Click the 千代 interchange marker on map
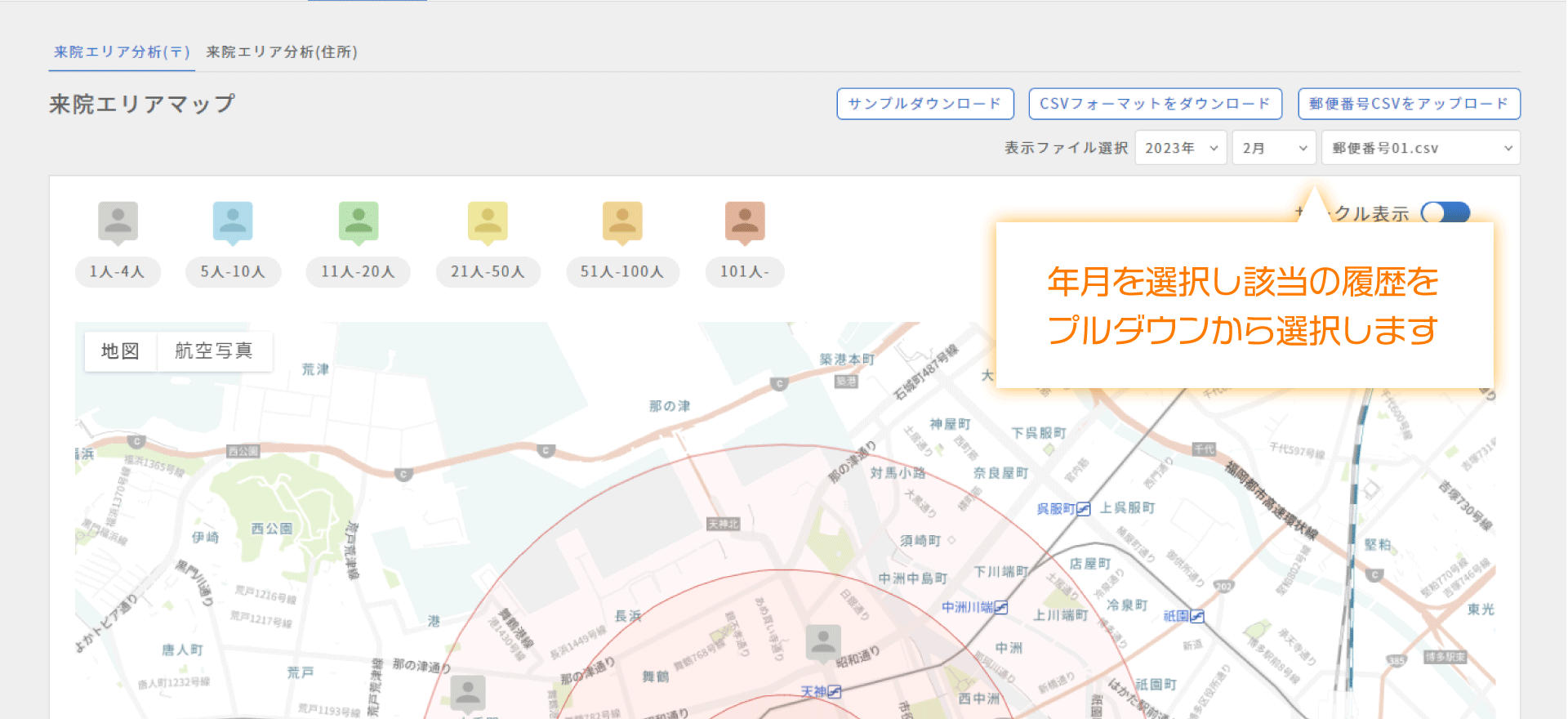Image resolution: width=1568 pixels, height=719 pixels. click(x=1204, y=449)
